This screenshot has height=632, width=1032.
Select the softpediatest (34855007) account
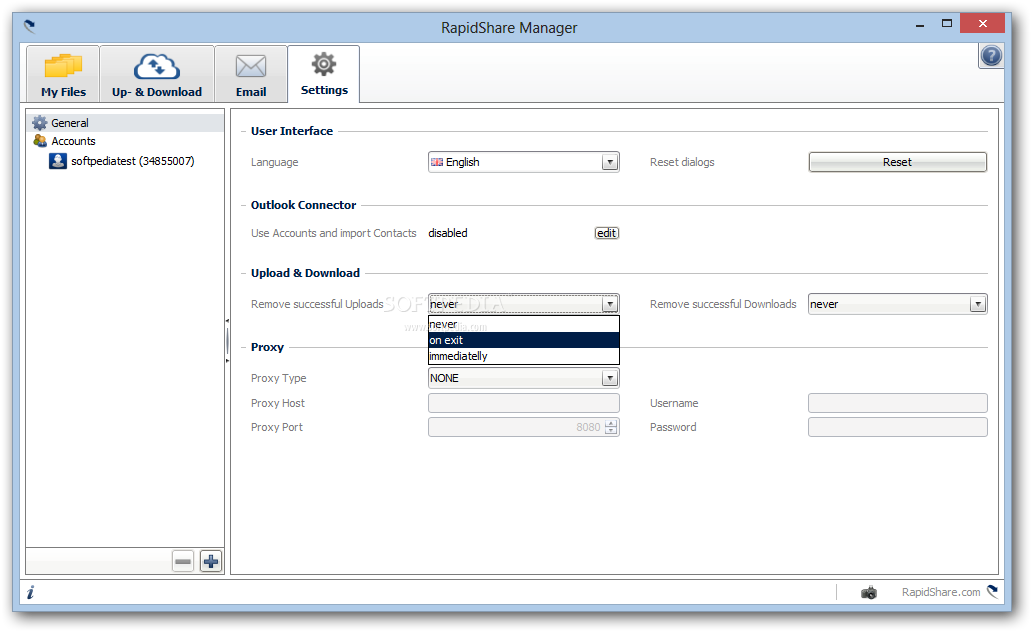132,161
